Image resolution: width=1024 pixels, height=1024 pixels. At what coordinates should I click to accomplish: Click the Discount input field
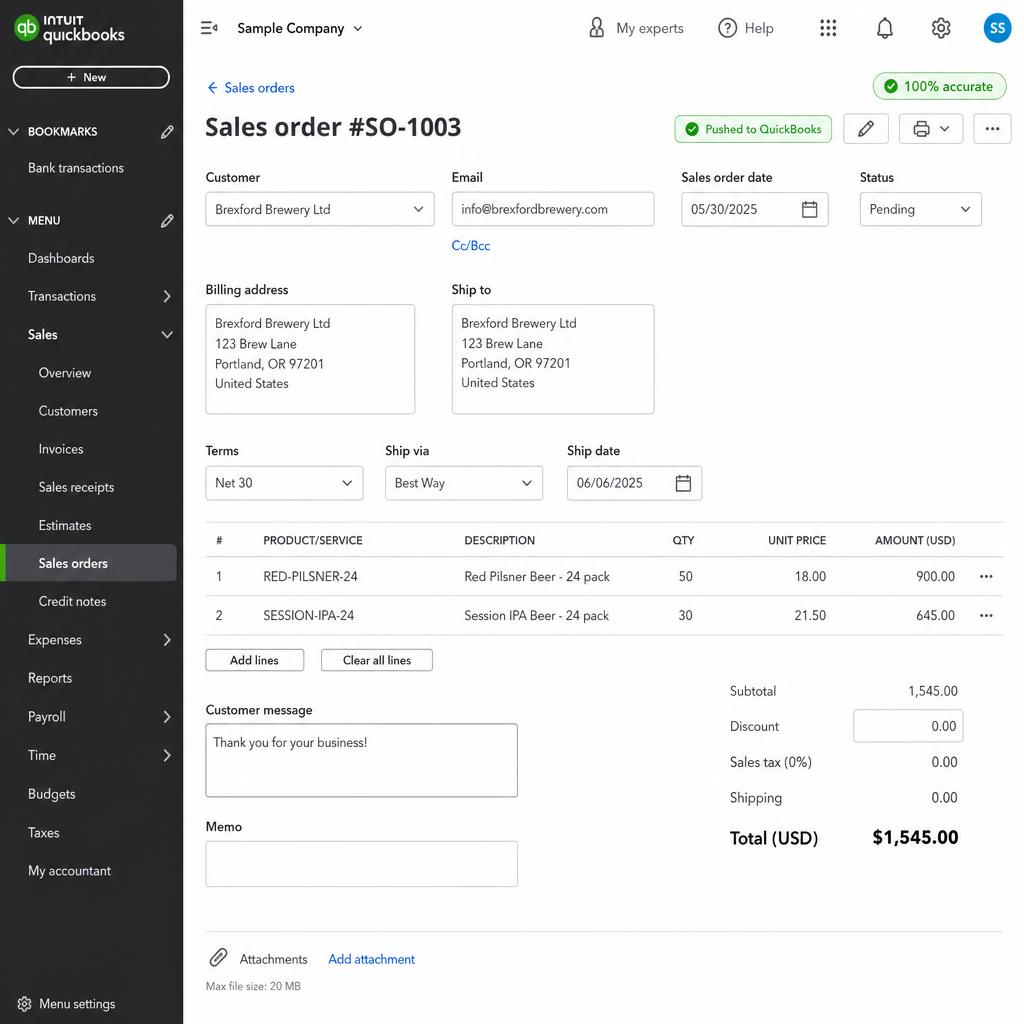(x=908, y=726)
